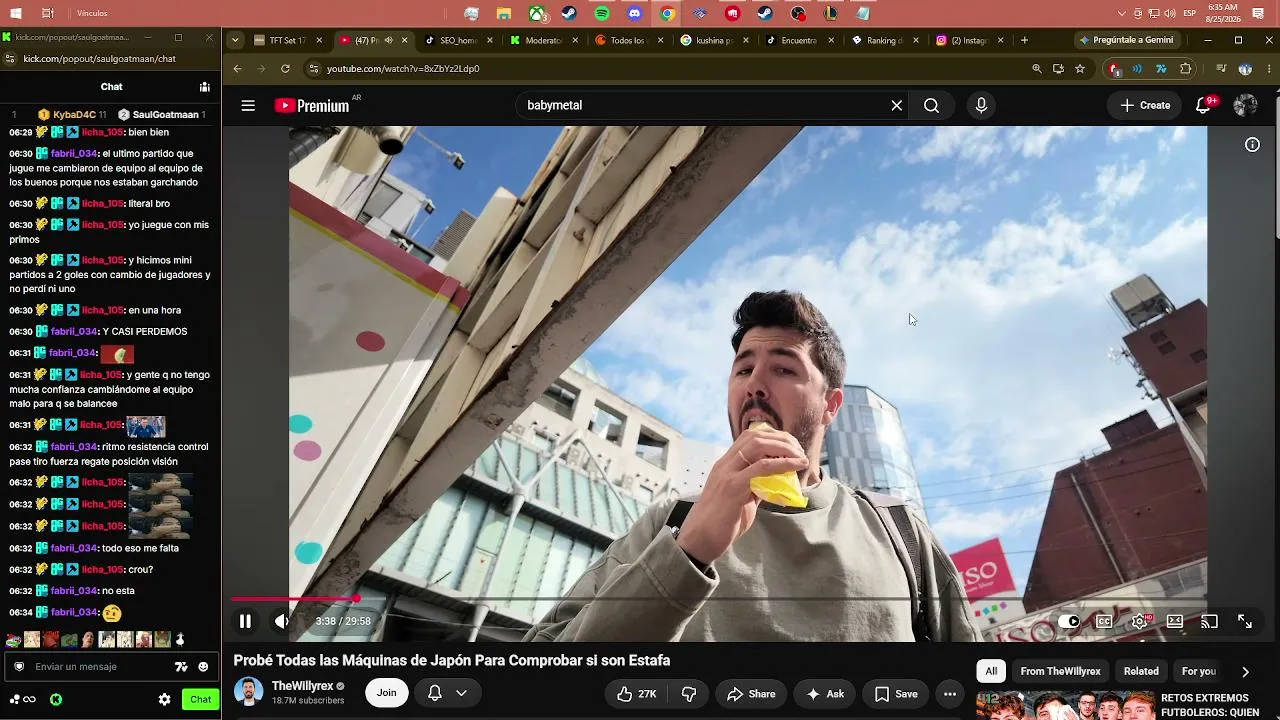The width and height of the screenshot is (1280, 720).
Task: Save the video to a playlist
Action: 896,694
